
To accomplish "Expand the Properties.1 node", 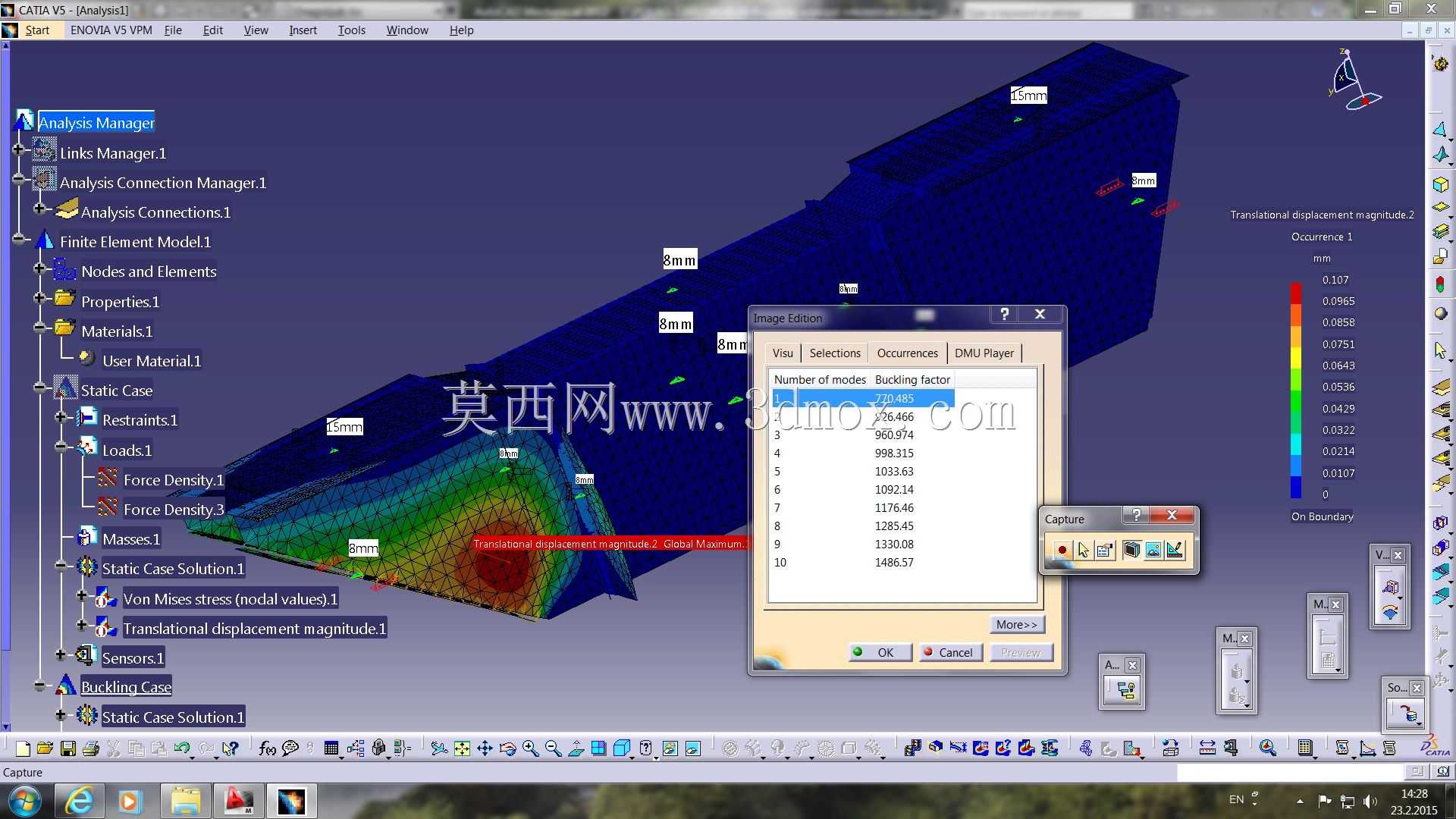I will tap(39, 299).
